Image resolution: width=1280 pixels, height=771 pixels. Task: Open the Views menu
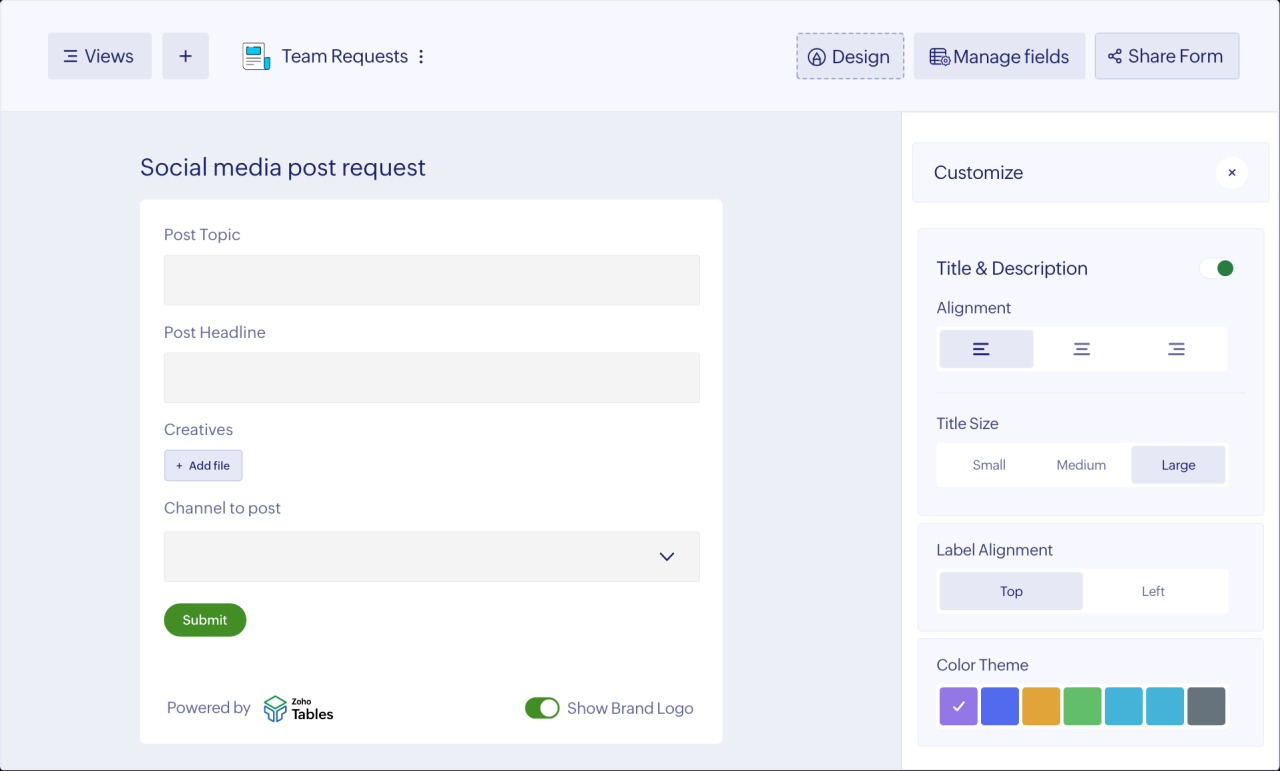99,56
